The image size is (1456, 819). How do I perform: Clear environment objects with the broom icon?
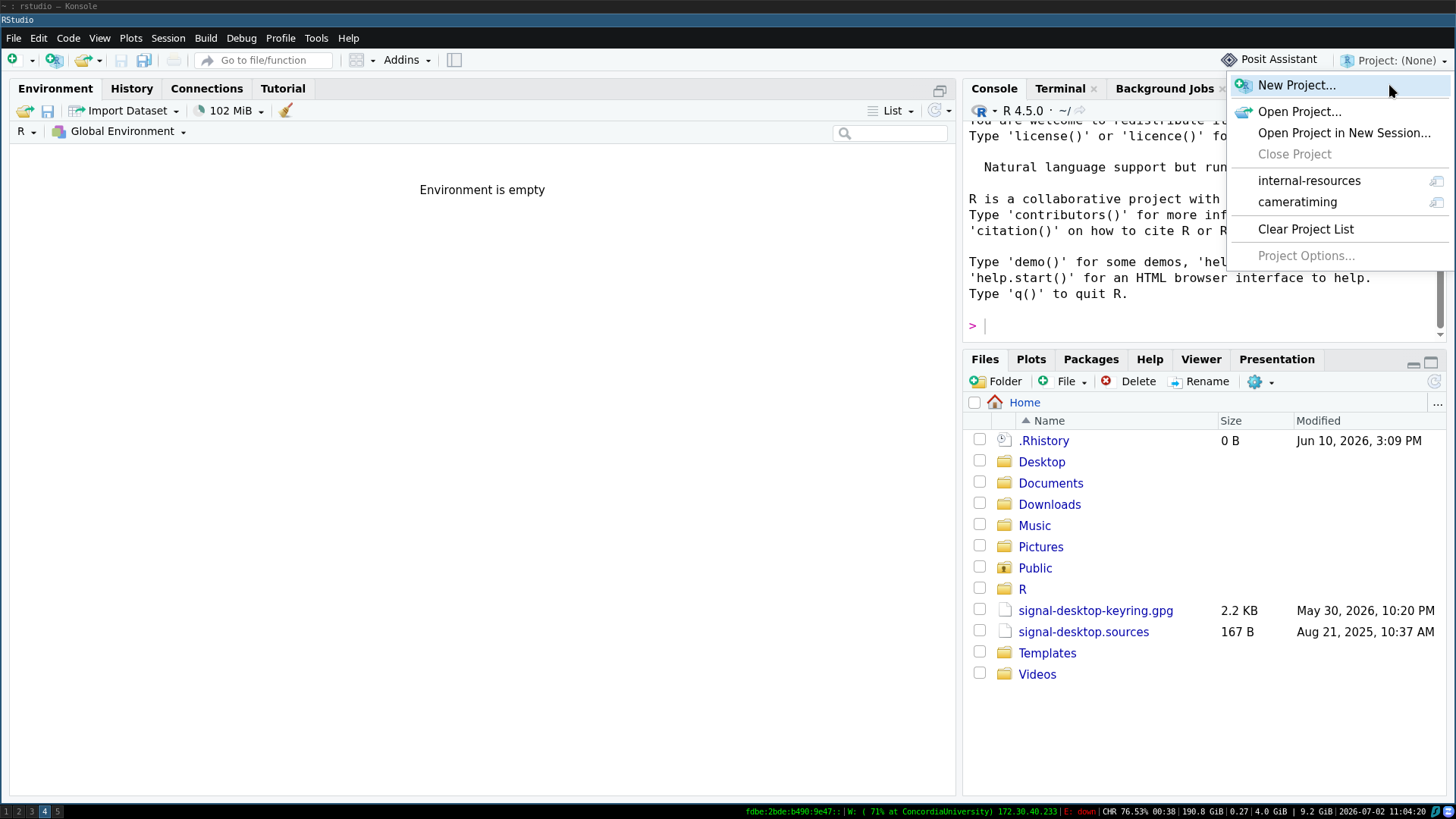point(286,111)
